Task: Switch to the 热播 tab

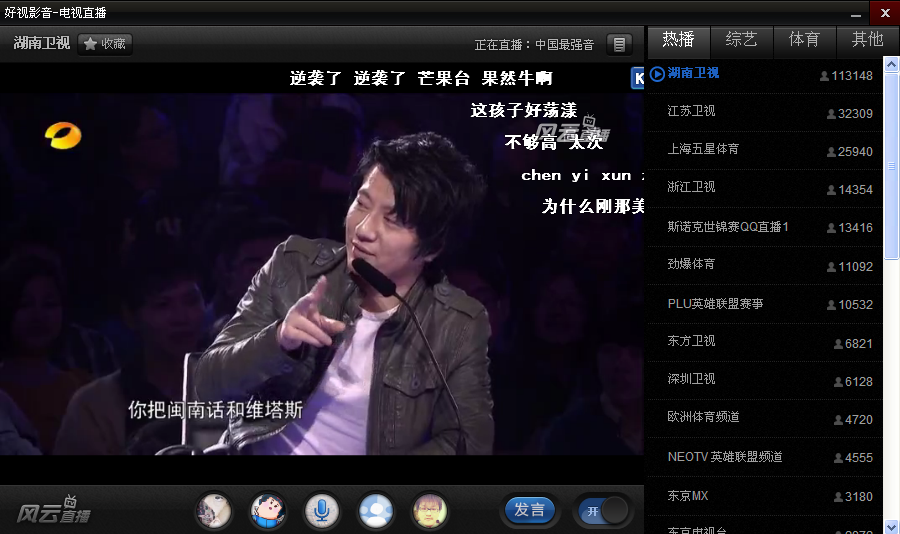Action: [678, 40]
